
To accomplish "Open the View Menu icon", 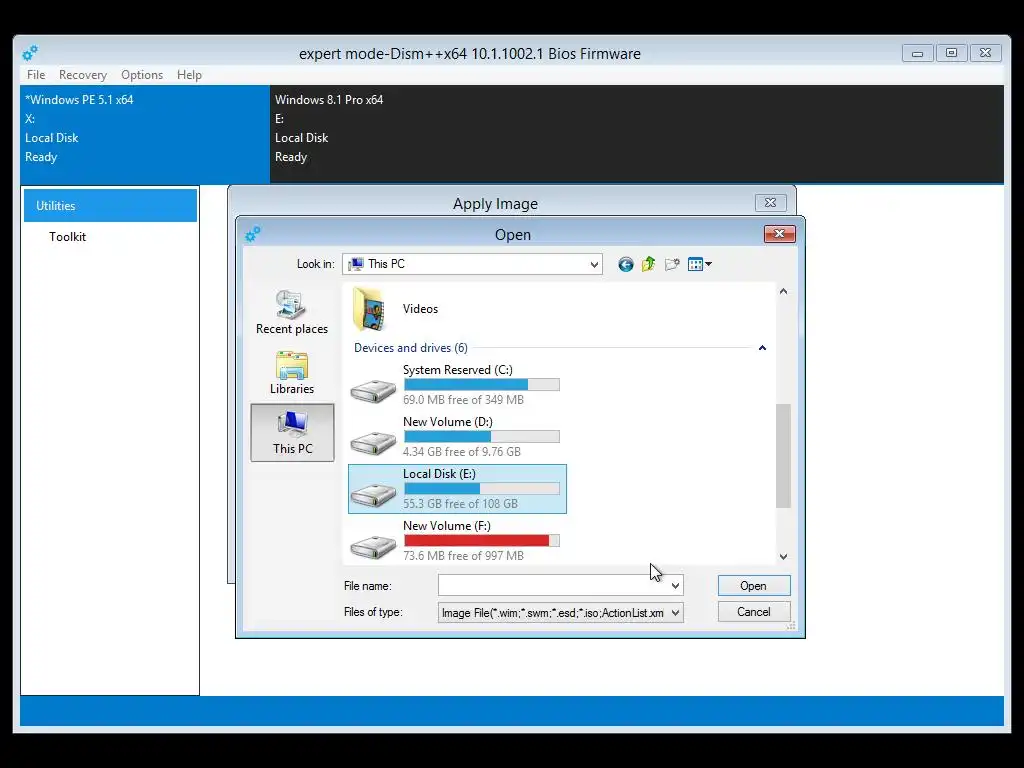I will tap(696, 264).
